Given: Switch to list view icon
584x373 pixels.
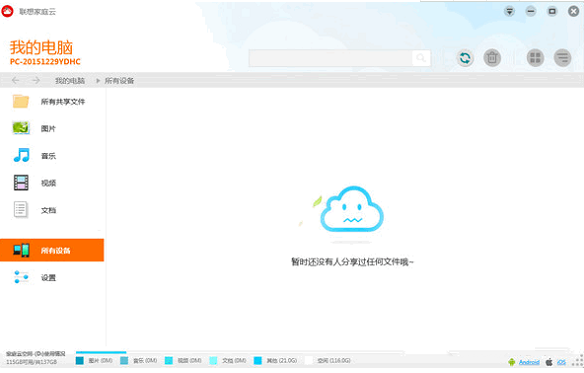Looking at the screenshot, I should click(562, 58).
